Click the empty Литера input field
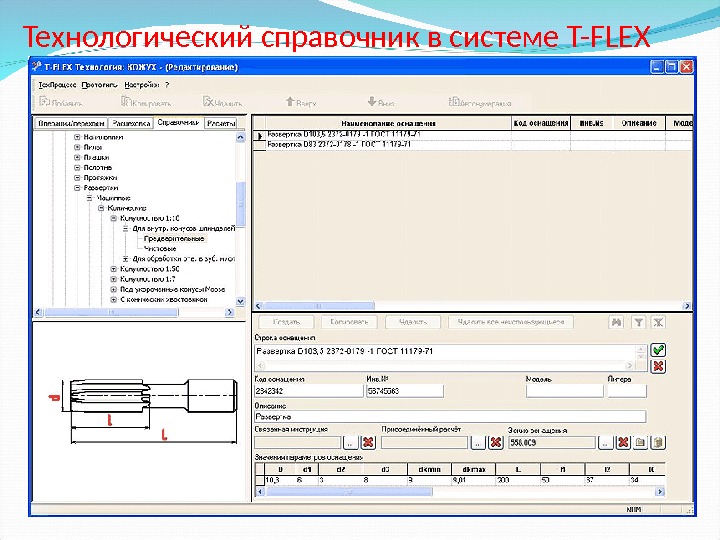This screenshot has width=720, height=540. pos(627,391)
